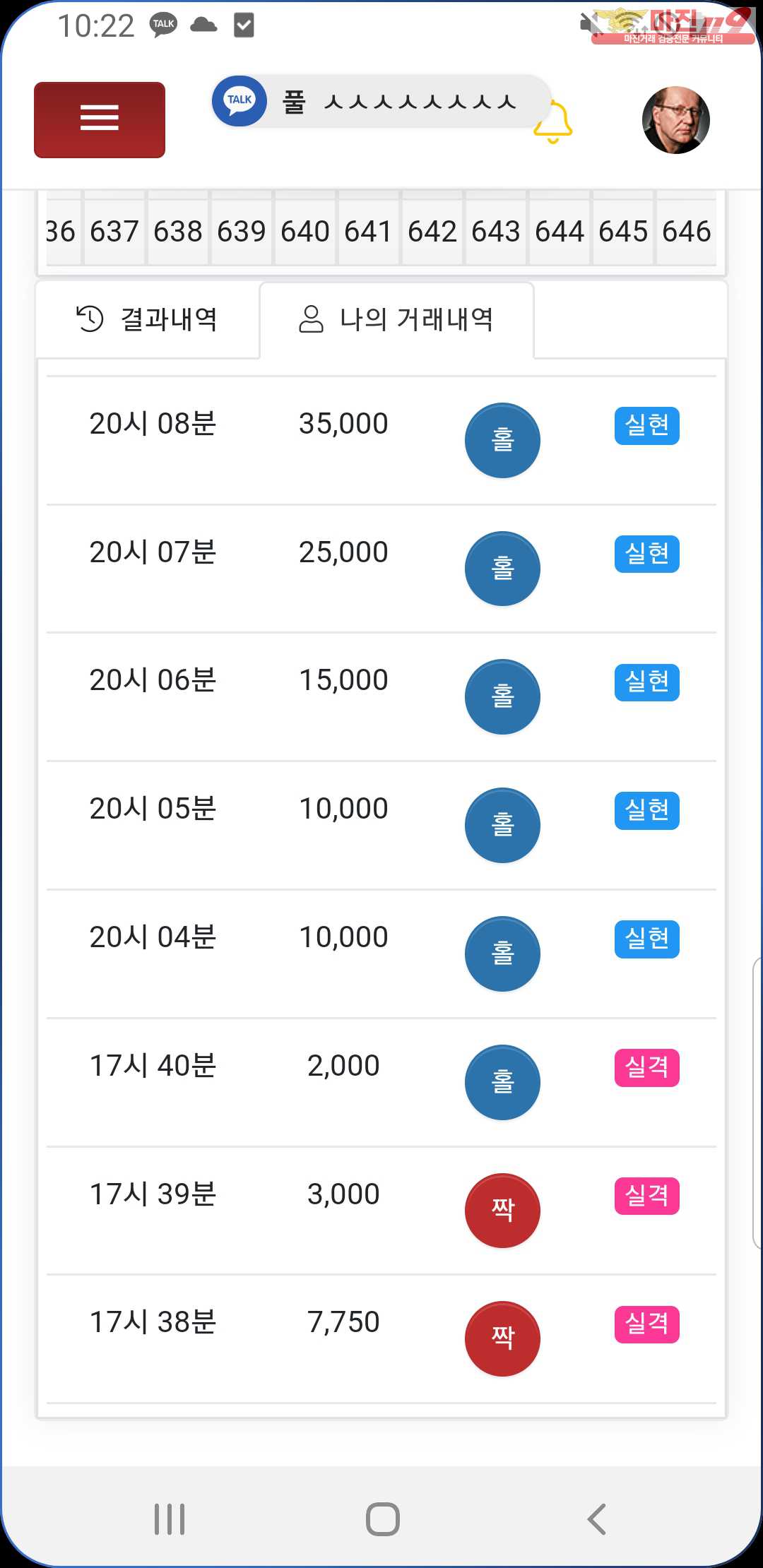Tap the 홀 circle for 20시 08분

(x=502, y=440)
